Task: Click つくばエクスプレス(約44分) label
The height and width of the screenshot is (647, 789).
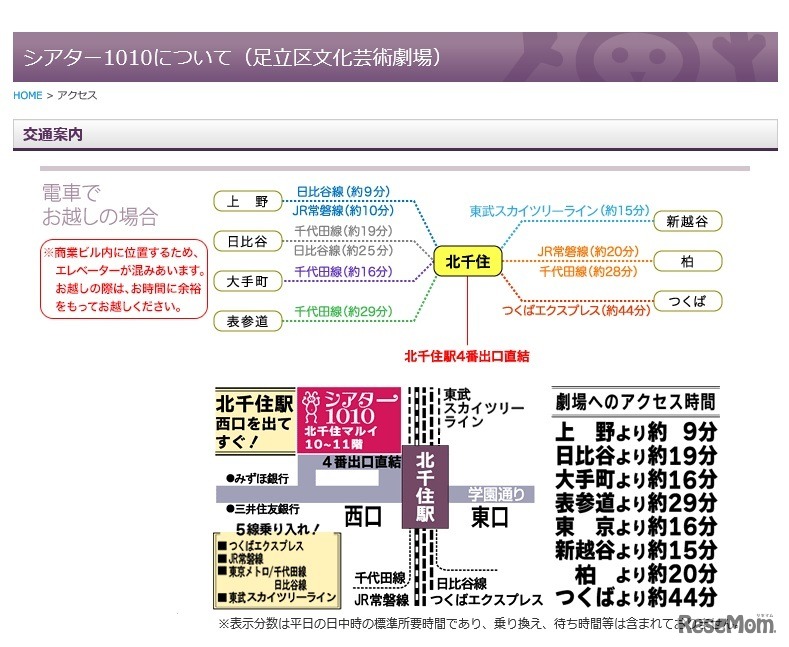Action: pyautogui.click(x=576, y=310)
